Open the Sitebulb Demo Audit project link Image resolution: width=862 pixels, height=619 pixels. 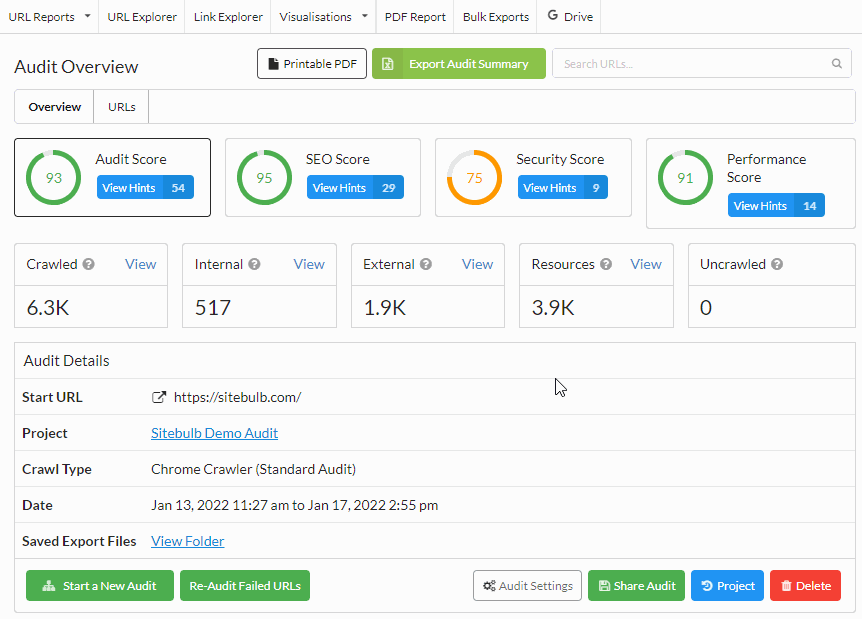click(x=214, y=433)
